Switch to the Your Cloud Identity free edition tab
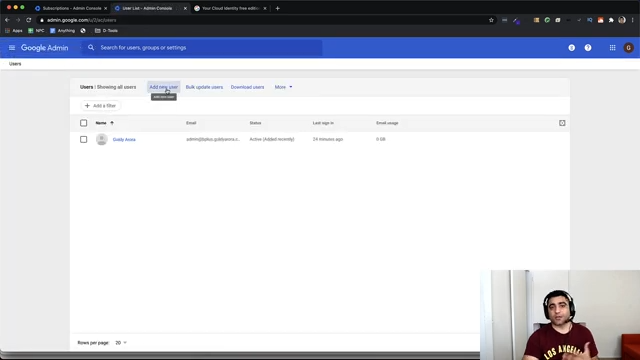Viewport: 640px width, 360px height. pyautogui.click(x=230, y=8)
